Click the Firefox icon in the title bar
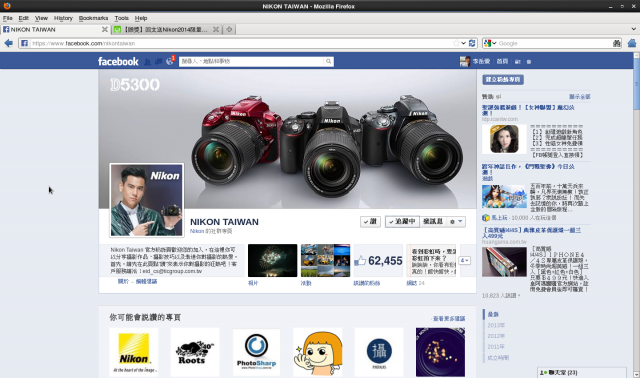640x378 pixels. [x=7, y=6]
